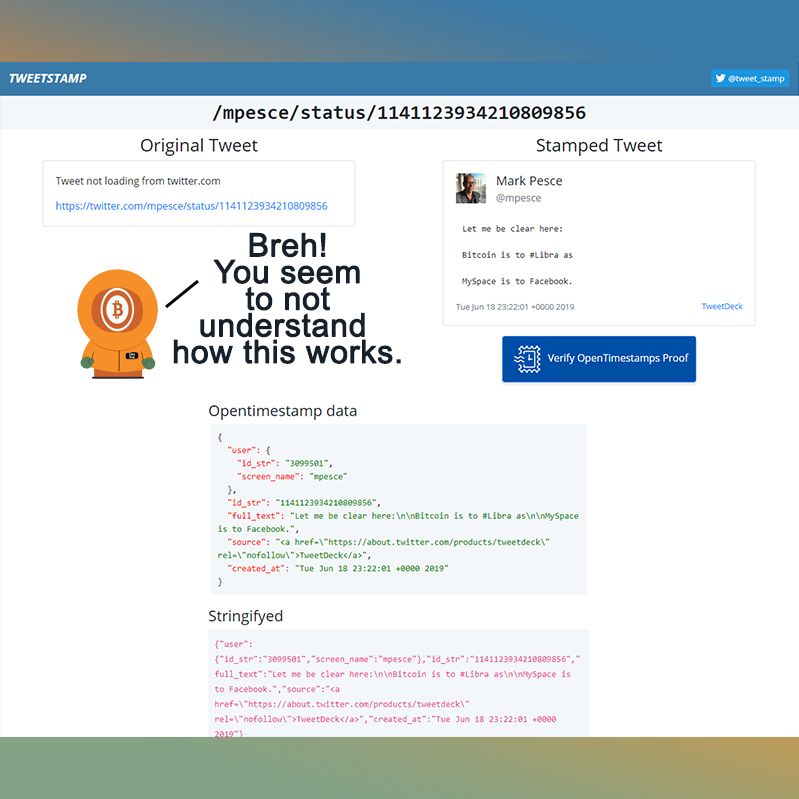Click the 'Stringifyed' heading
Viewport: 799px width, 799px height.
point(246,616)
